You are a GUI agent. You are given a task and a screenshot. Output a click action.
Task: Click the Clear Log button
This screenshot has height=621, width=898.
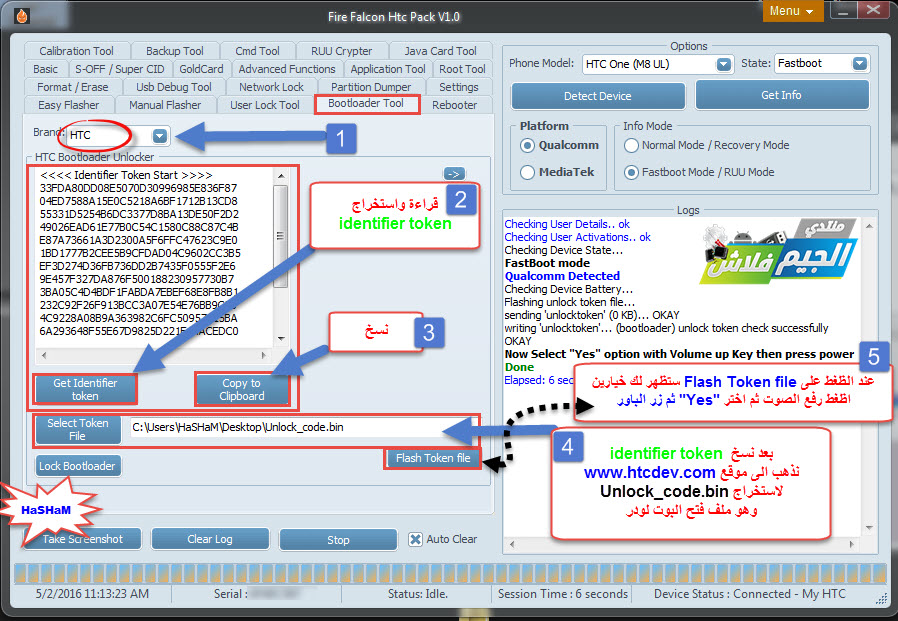click(x=210, y=539)
